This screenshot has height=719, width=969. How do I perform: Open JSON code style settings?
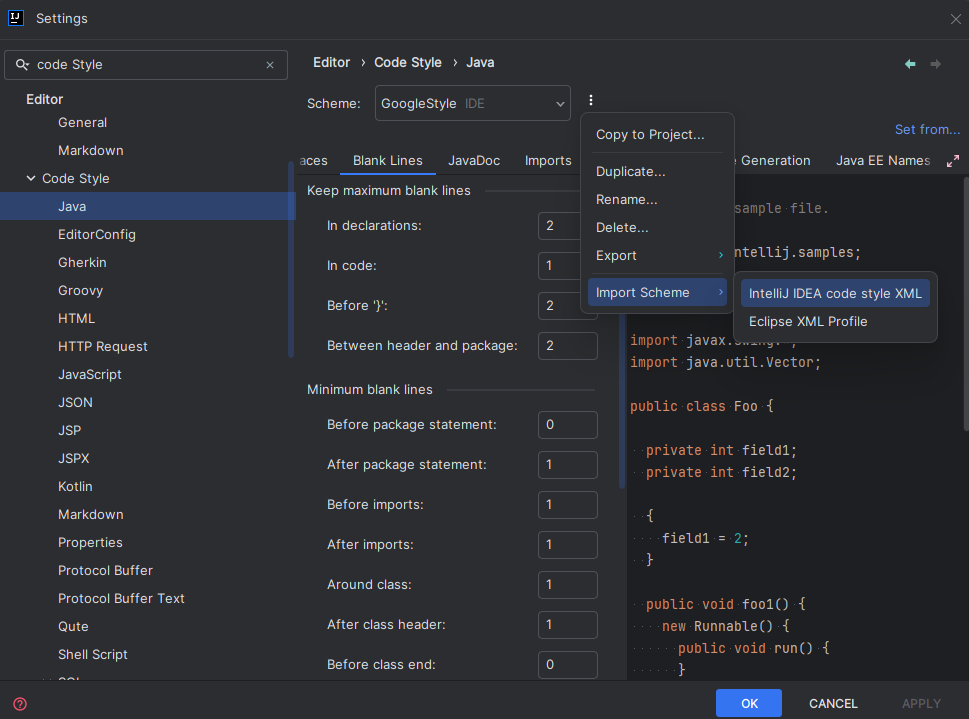(75, 402)
